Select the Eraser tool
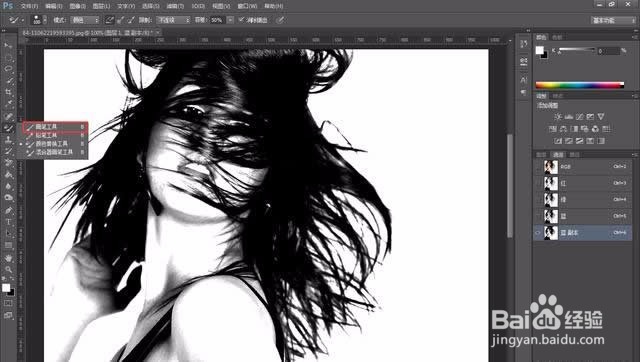640x362 pixels. 8,163
